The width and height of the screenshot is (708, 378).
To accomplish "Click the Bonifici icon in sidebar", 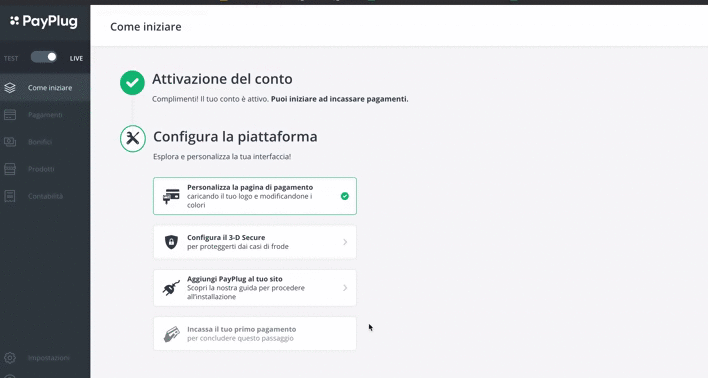I will pyautogui.click(x=10, y=142).
